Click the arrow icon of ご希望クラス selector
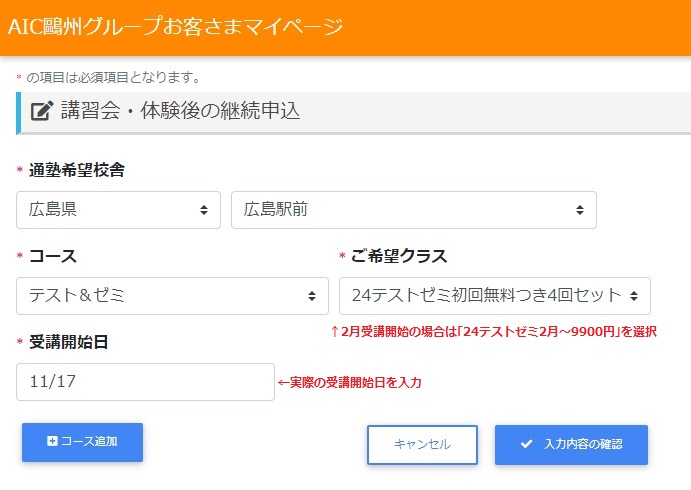The width and height of the screenshot is (691, 490). [633, 296]
